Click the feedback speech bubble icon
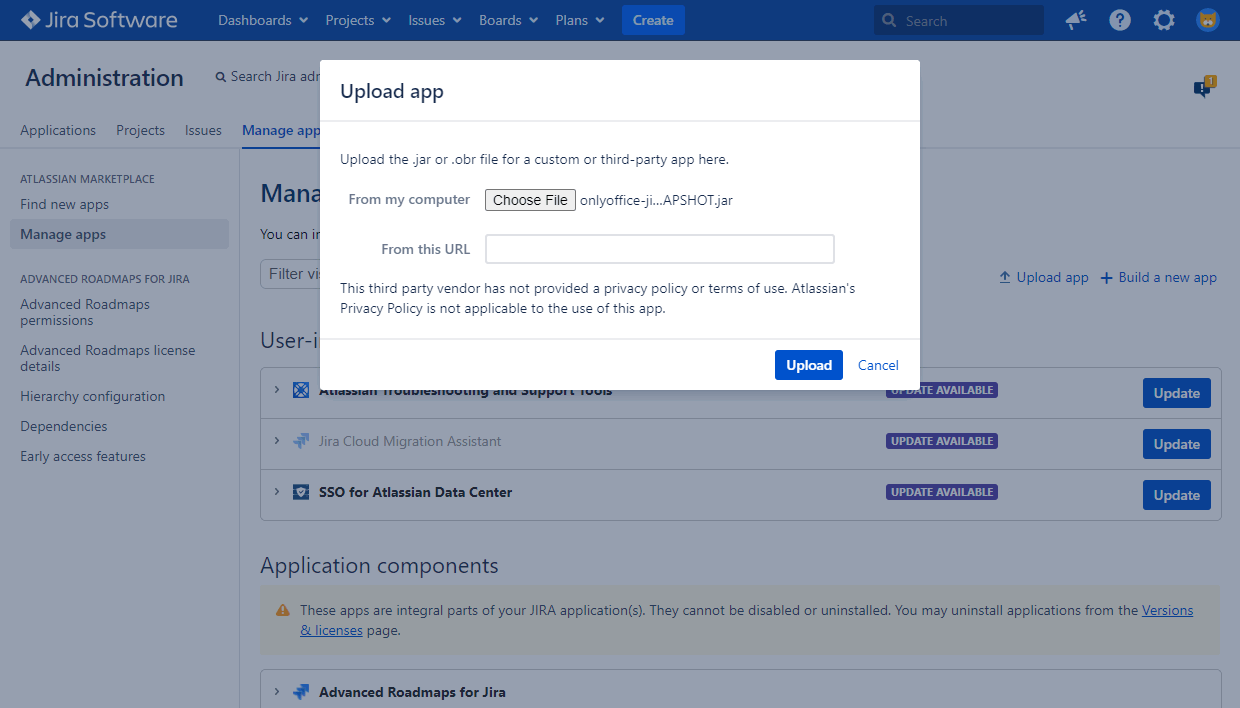Screen dimensions: 1240x708 click(x=1203, y=89)
